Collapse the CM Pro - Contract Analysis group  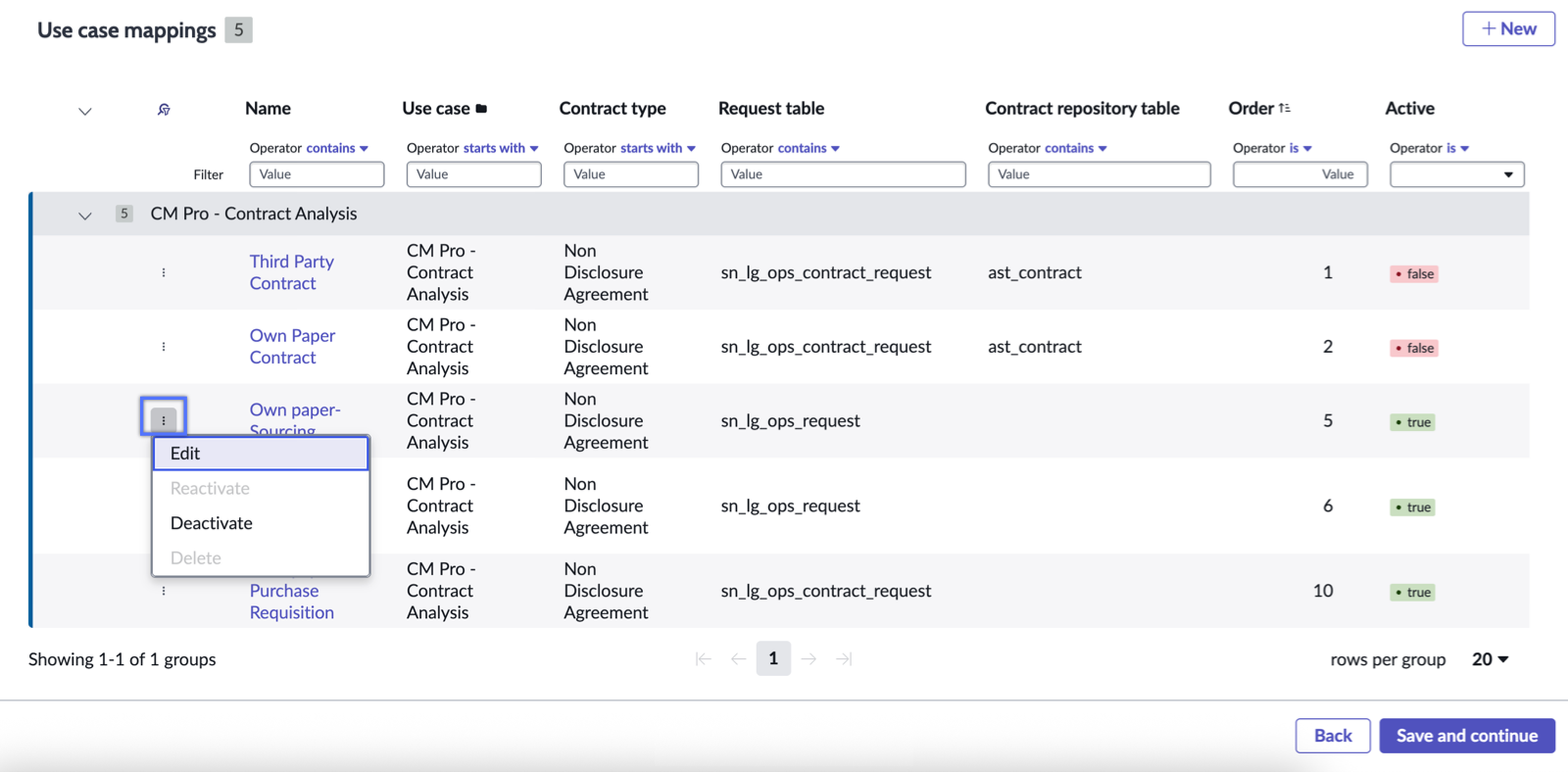[x=85, y=216]
